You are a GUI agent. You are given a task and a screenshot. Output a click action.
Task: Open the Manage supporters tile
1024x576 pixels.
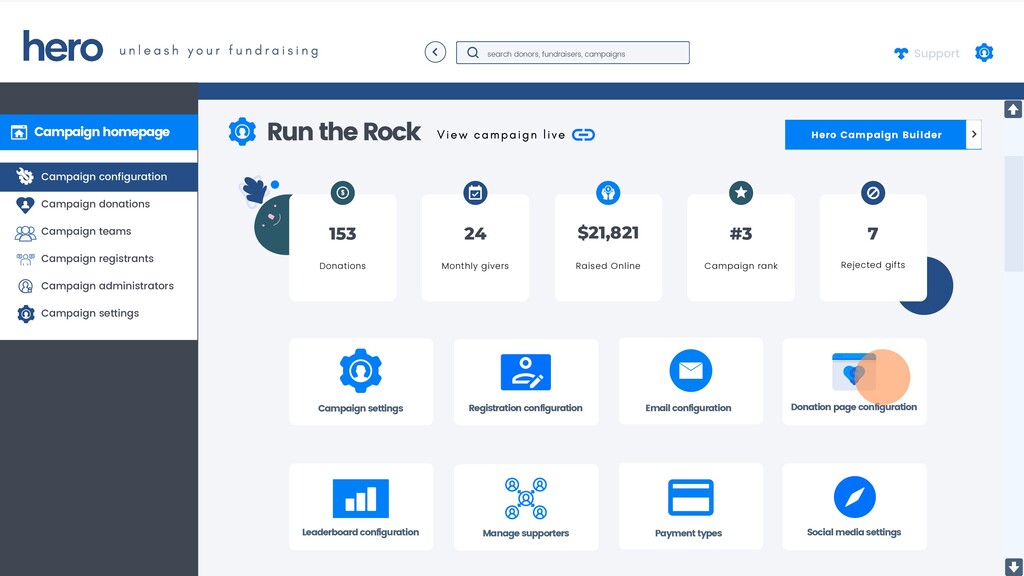point(526,507)
